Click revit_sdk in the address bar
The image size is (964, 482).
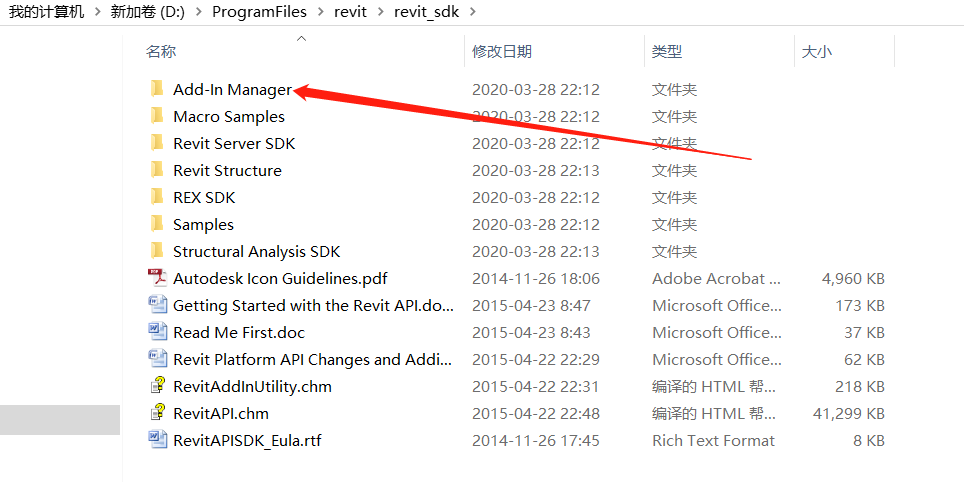pyautogui.click(x=427, y=12)
